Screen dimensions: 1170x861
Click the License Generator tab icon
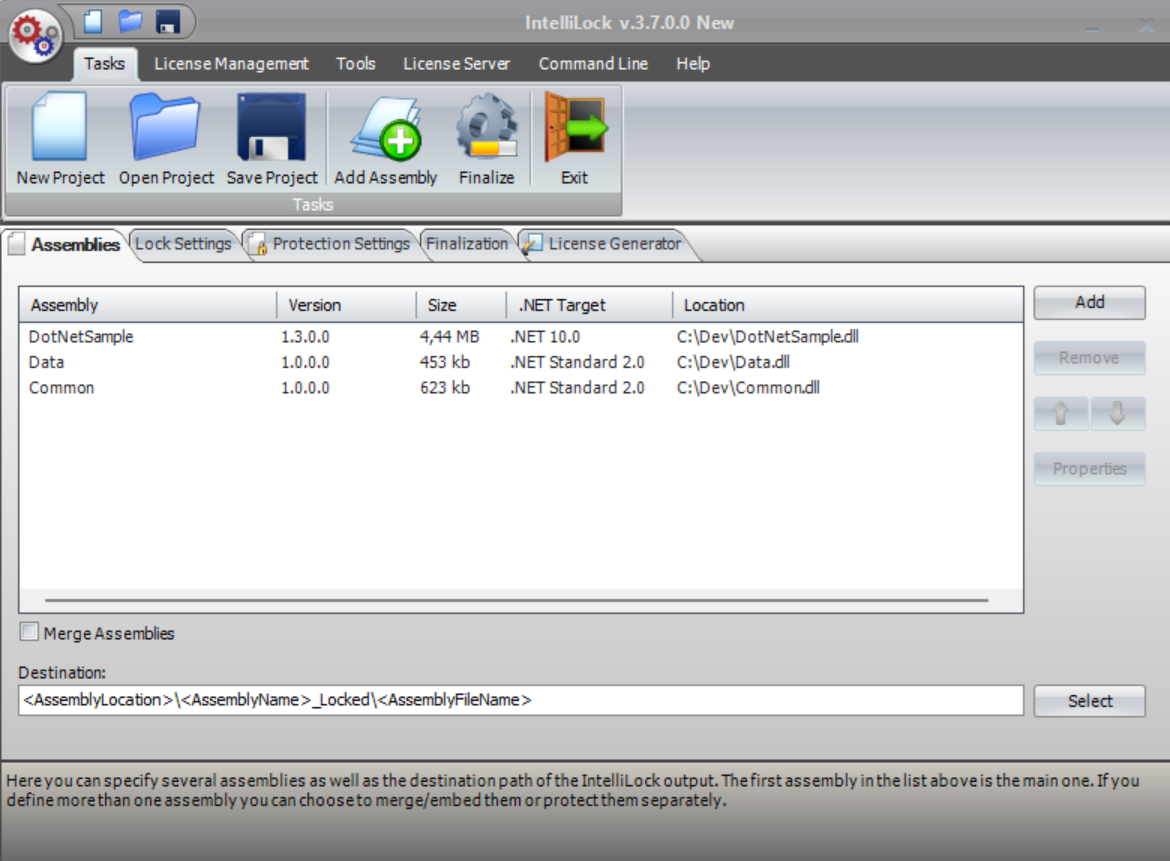(532, 244)
